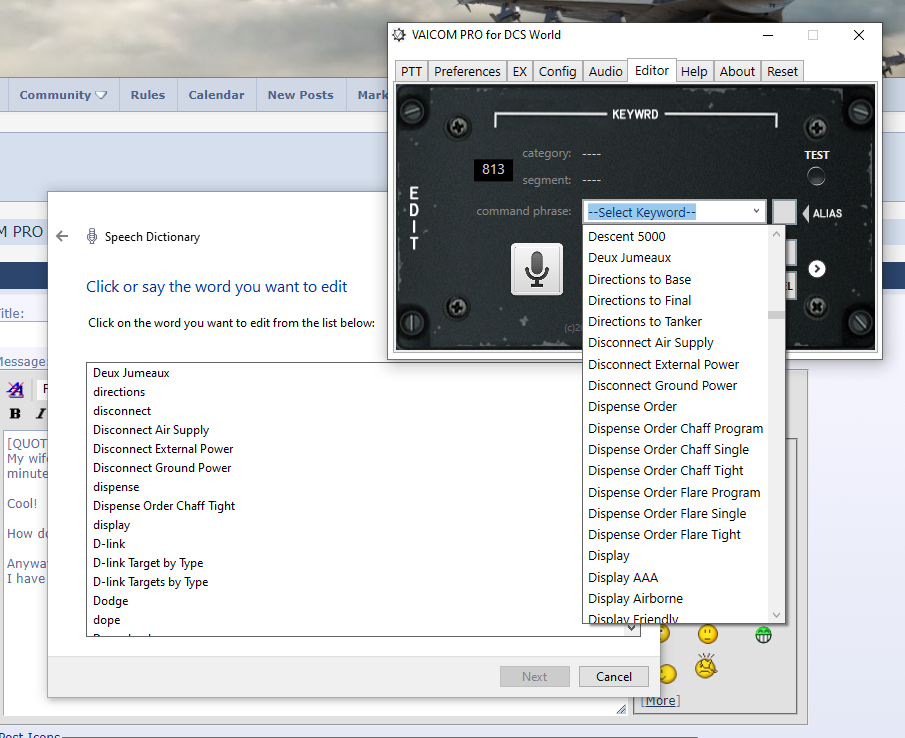Click the keyword dropdown scrollbar down arrow
Image resolution: width=905 pixels, height=738 pixels.
point(776,615)
